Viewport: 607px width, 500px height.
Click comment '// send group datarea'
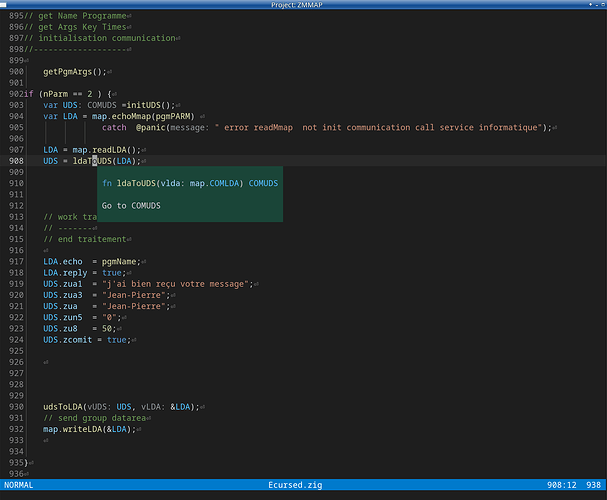point(94,418)
